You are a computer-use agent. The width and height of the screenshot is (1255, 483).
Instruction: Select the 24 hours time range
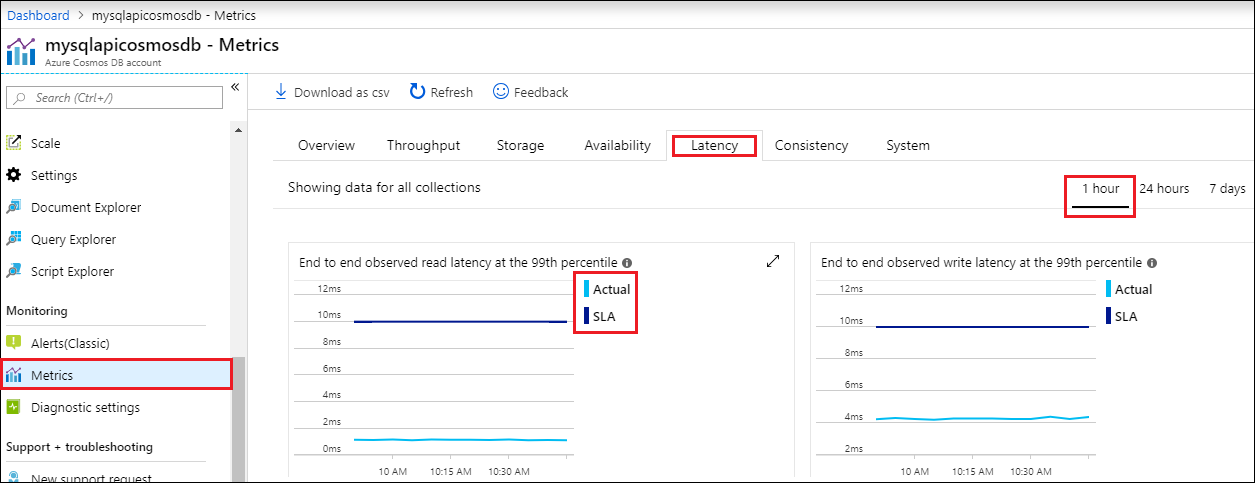[1164, 188]
